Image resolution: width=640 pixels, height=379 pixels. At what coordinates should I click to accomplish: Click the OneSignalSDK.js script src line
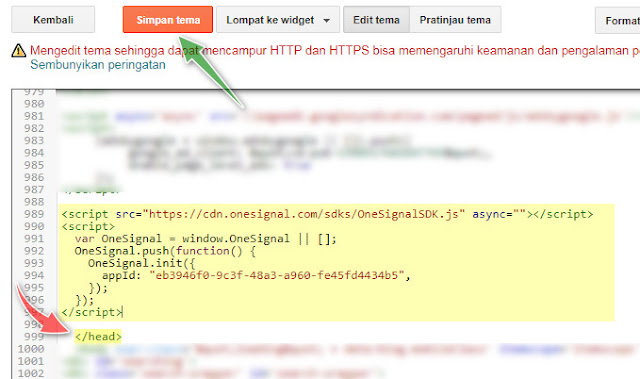tap(327, 214)
